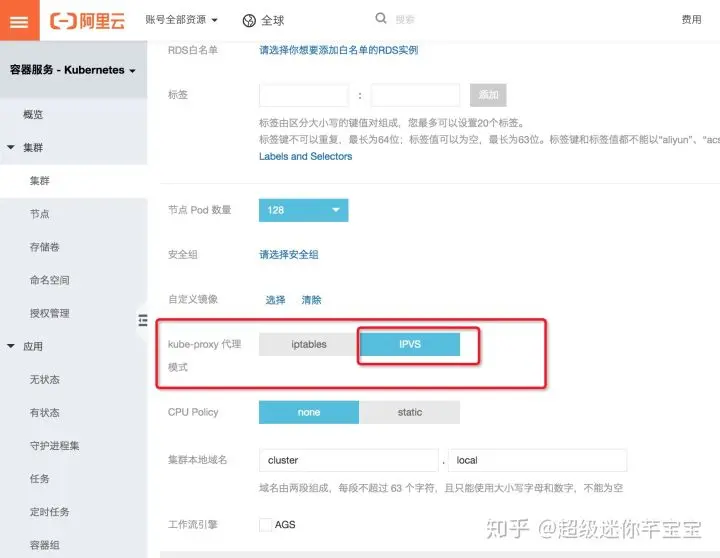Open 概览 in the sidebar
The height and width of the screenshot is (558, 720).
pos(33,114)
